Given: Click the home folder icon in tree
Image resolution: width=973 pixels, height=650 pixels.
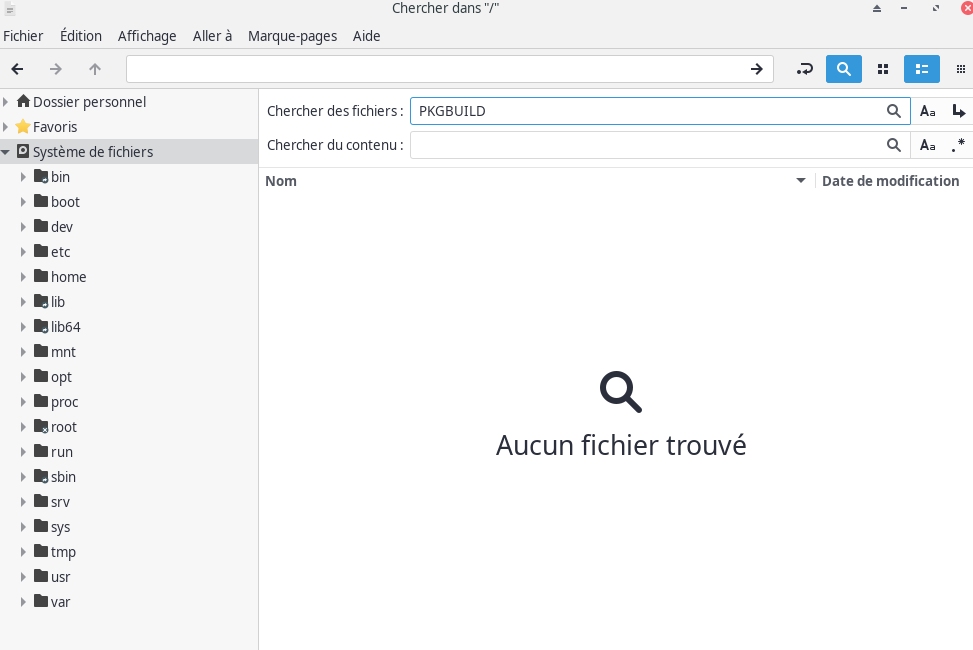Looking at the screenshot, I should tap(41, 276).
